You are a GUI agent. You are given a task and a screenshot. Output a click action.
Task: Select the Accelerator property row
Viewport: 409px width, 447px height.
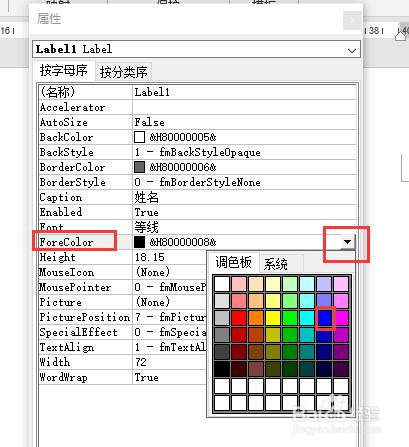click(x=198, y=107)
